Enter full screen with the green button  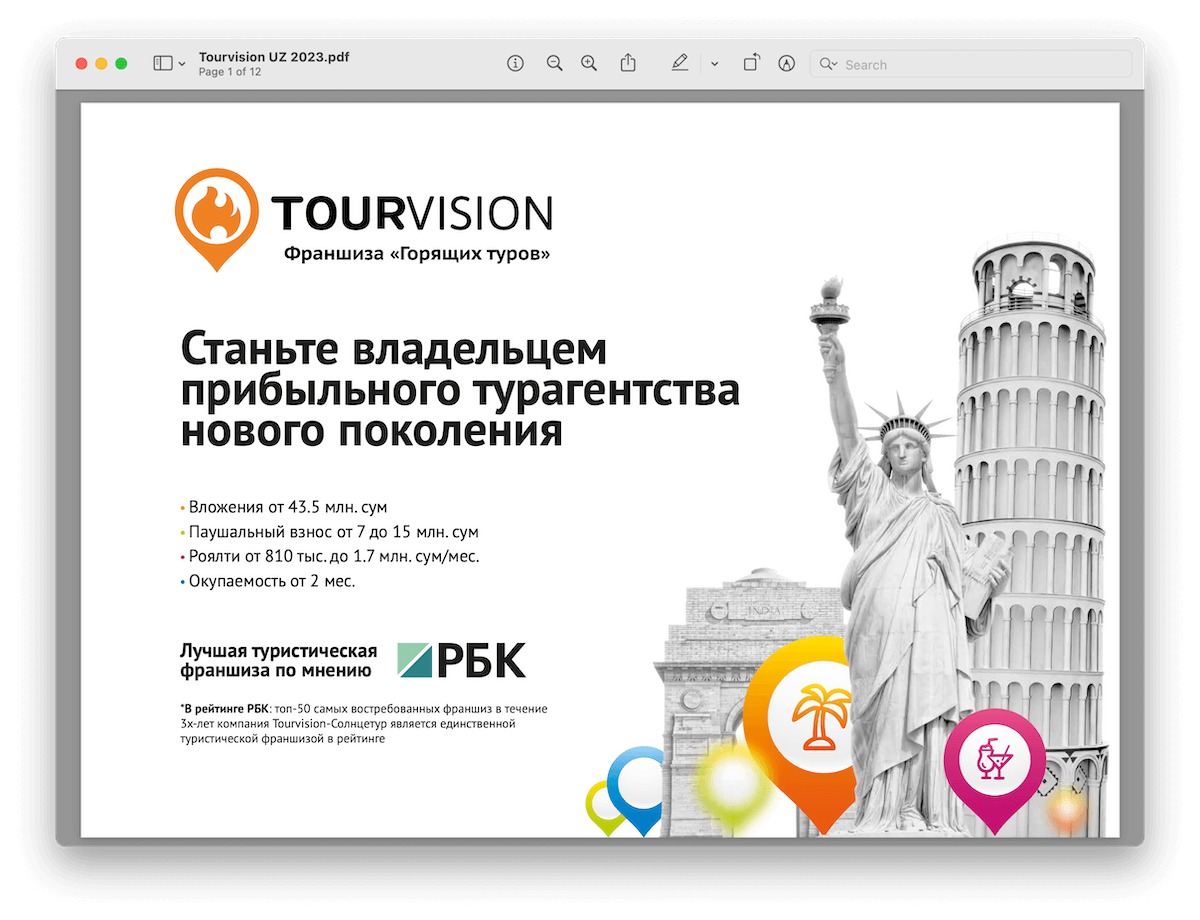tap(122, 64)
